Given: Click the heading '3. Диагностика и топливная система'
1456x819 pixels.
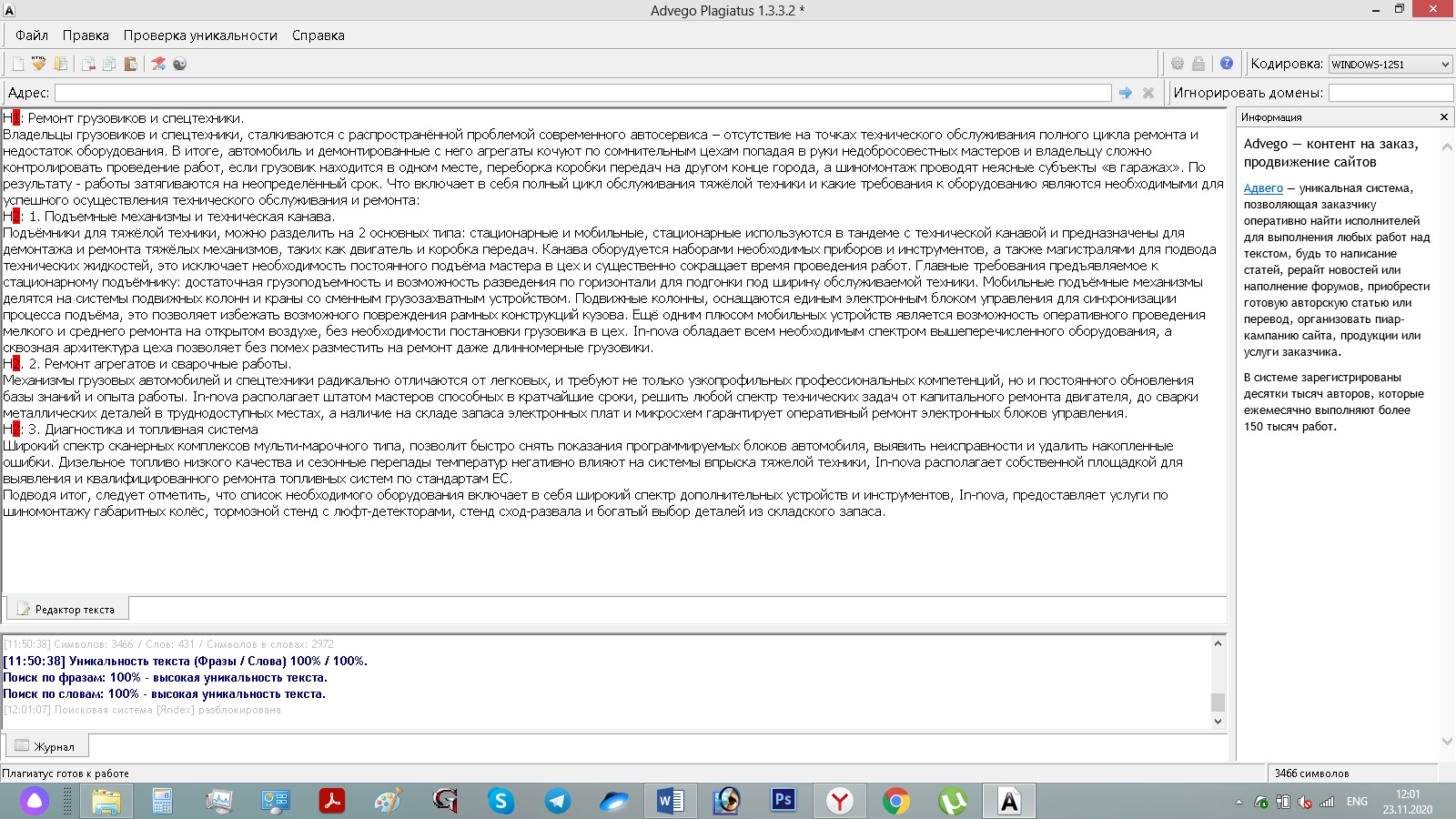Looking at the screenshot, I should (x=144, y=430).
